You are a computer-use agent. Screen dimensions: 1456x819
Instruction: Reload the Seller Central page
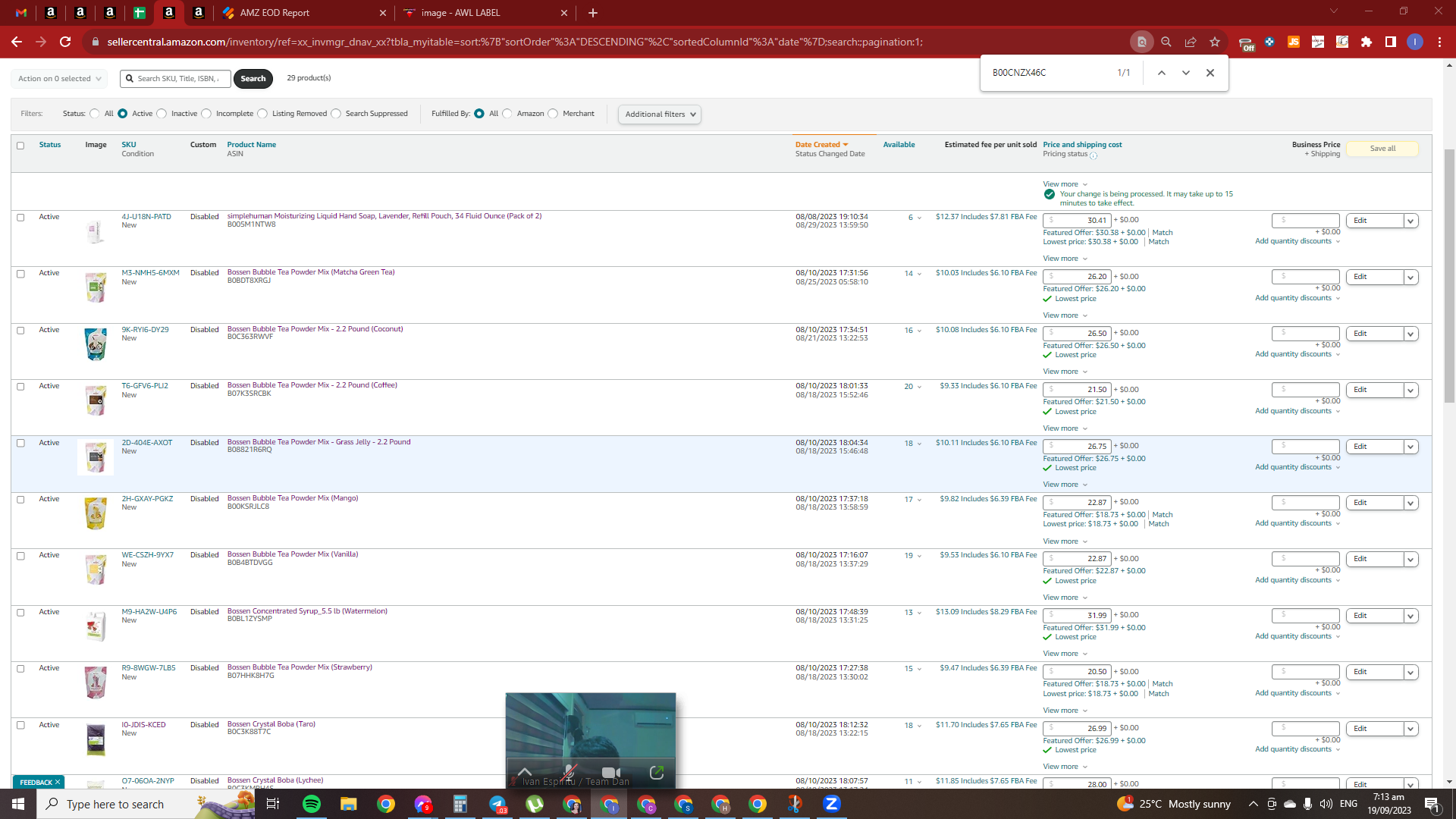point(65,42)
